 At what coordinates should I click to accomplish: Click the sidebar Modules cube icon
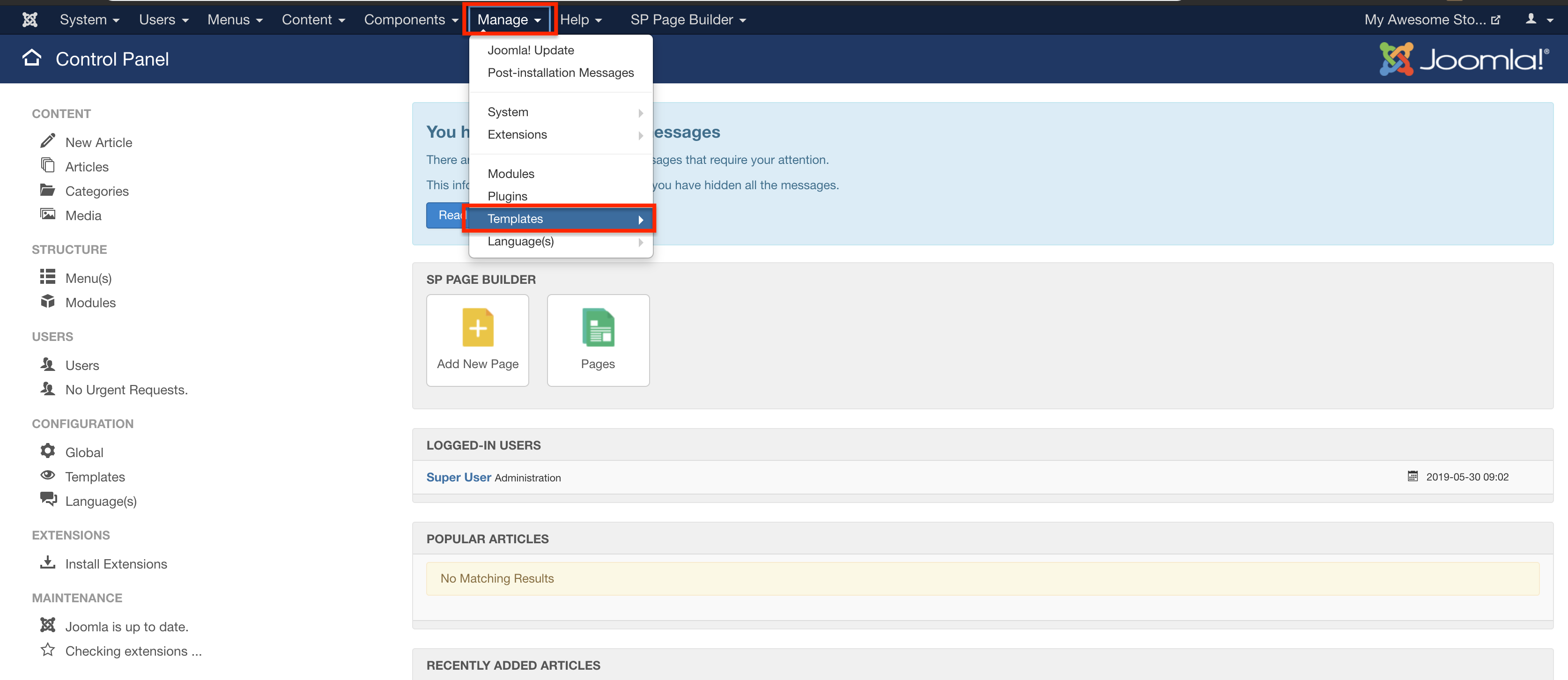coord(47,301)
